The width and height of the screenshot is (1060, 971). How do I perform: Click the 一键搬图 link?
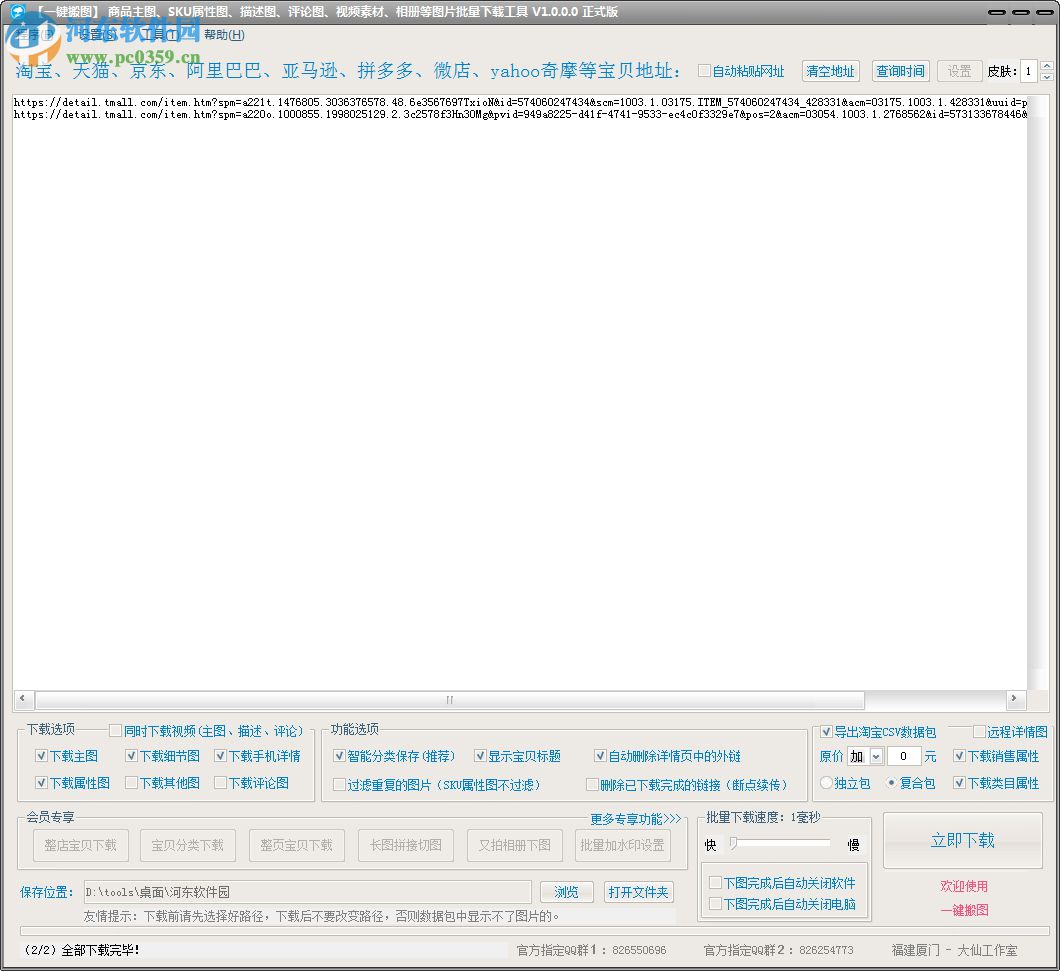pyautogui.click(x=965, y=910)
